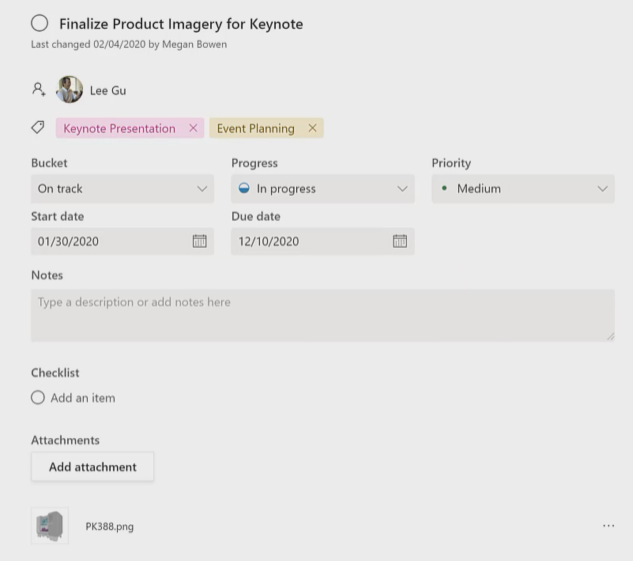Select the Event Planning yellow label
This screenshot has height=561, width=633.
256,128
